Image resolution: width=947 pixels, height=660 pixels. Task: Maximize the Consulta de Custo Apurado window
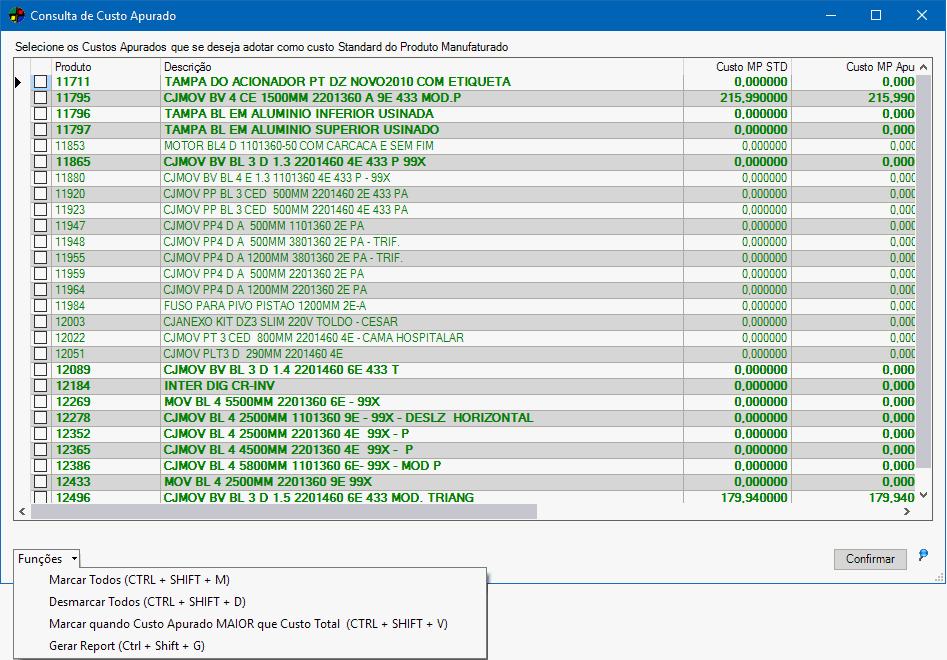tap(876, 15)
